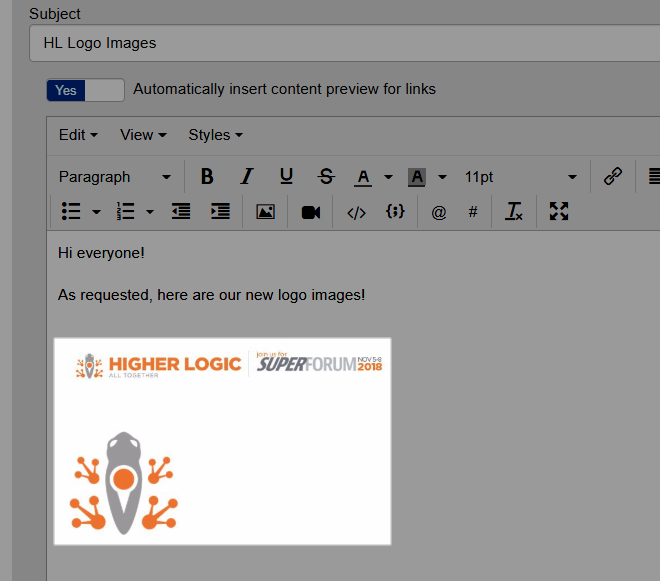Viewport: 660px width, 581px height.
Task: Insert a video with camera icon
Action: [311, 212]
